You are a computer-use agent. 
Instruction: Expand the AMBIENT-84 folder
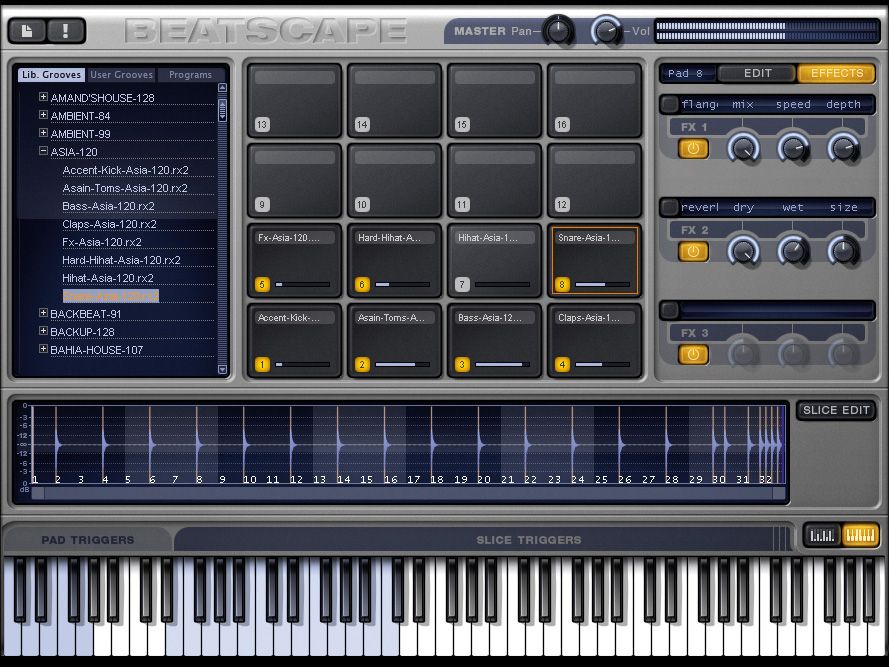click(x=43, y=115)
